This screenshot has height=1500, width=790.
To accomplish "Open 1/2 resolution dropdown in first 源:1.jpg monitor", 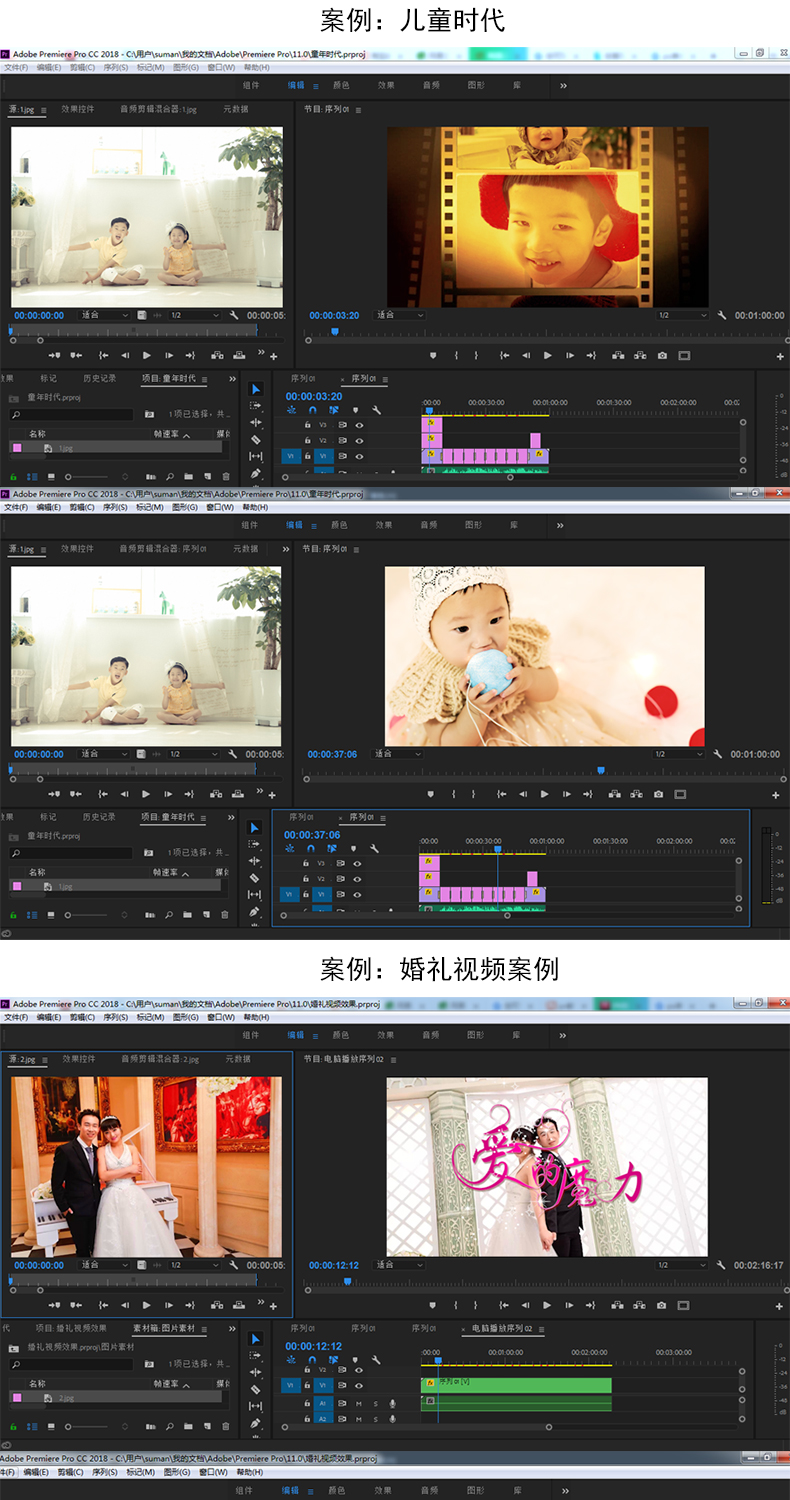I will (x=193, y=315).
